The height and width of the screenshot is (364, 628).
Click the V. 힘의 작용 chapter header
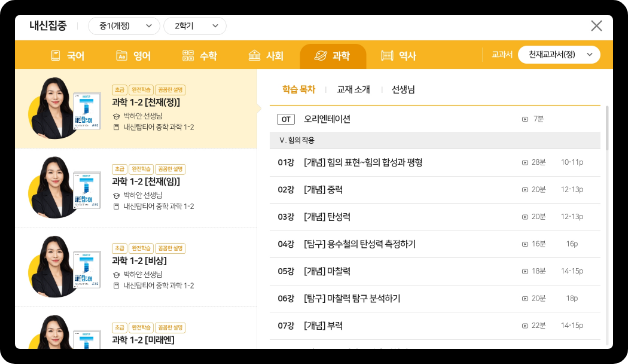tap(435, 141)
